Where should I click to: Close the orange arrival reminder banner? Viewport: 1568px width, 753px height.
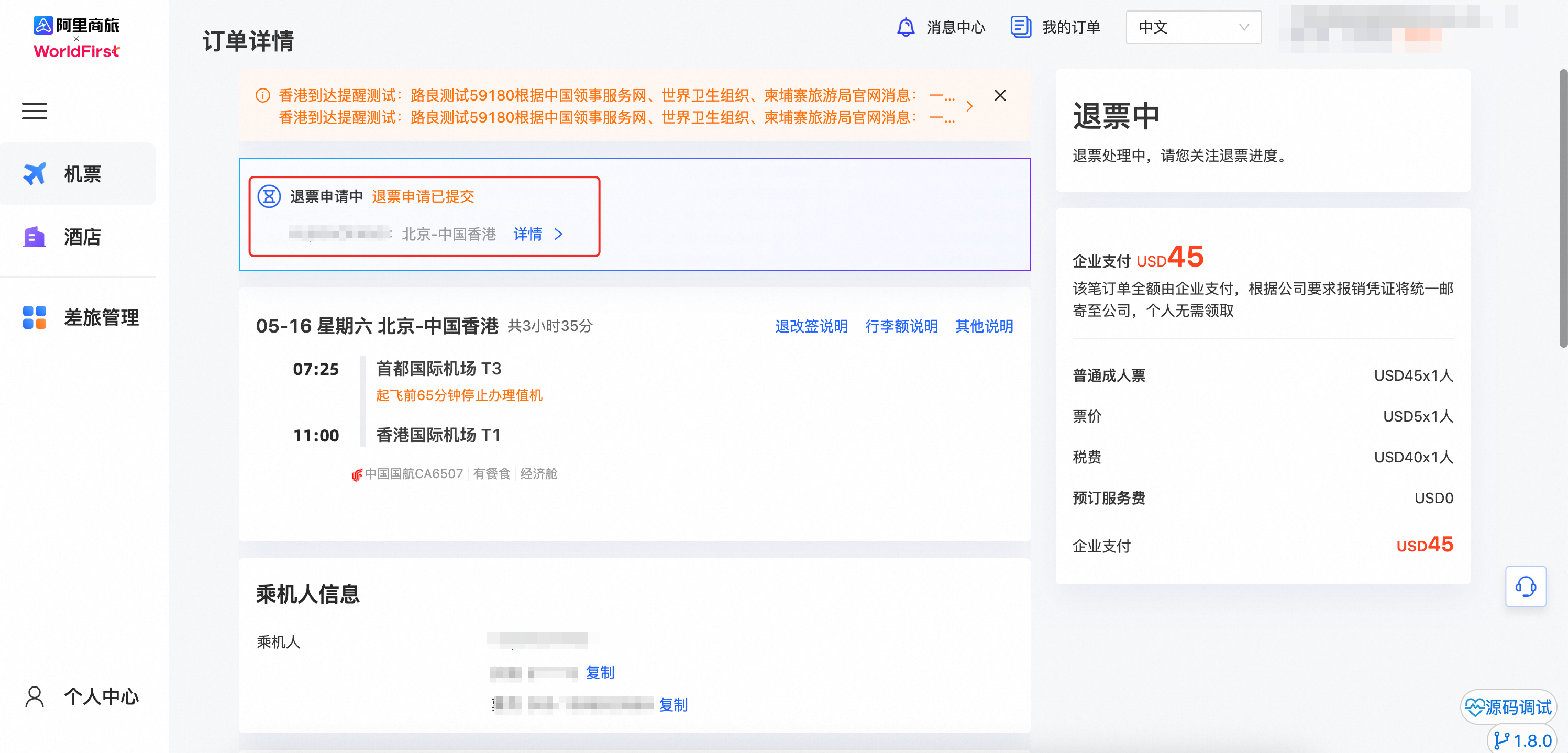point(999,96)
